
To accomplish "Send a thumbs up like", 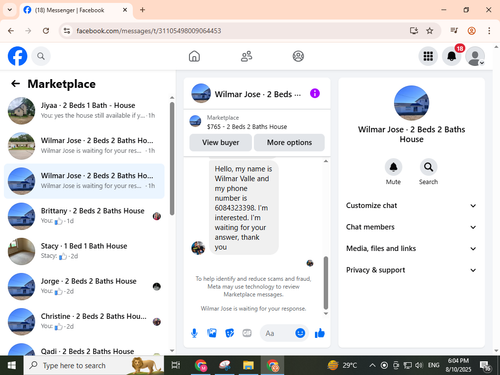I will pos(320,333).
